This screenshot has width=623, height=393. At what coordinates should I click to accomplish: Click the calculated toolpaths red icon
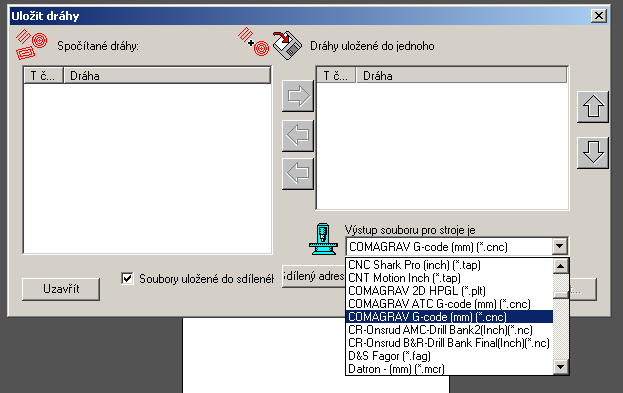click(x=31, y=45)
